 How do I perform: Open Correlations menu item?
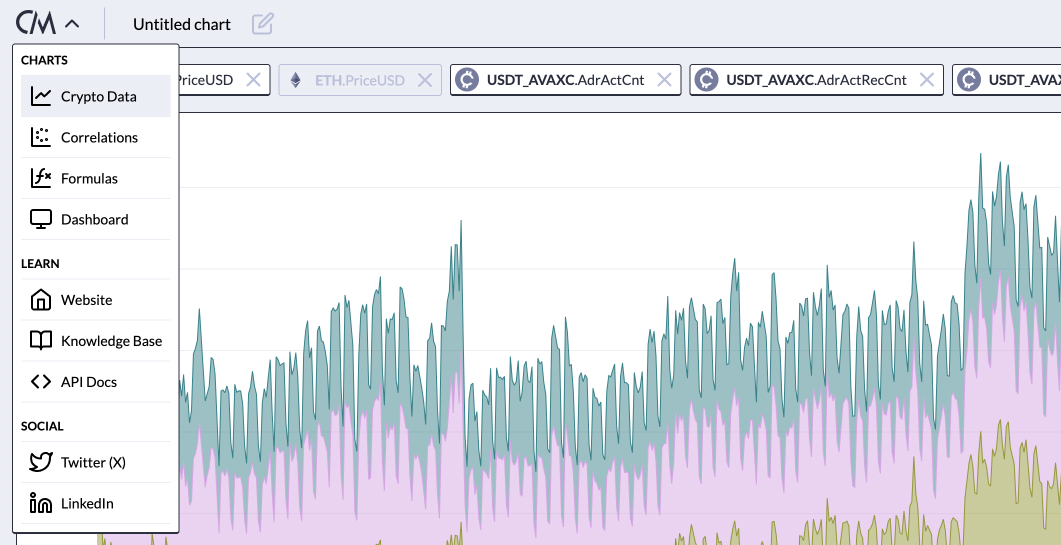[x=95, y=137]
